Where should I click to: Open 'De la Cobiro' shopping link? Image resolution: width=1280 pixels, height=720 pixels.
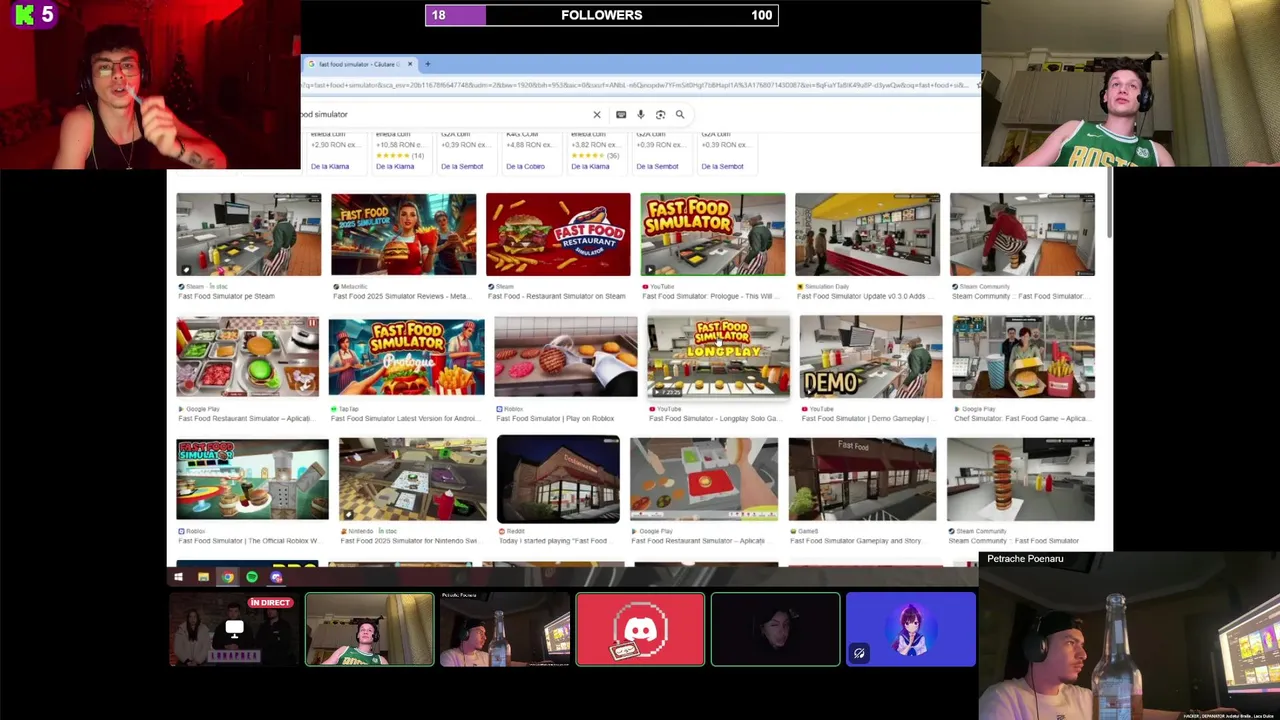pyautogui.click(x=525, y=167)
